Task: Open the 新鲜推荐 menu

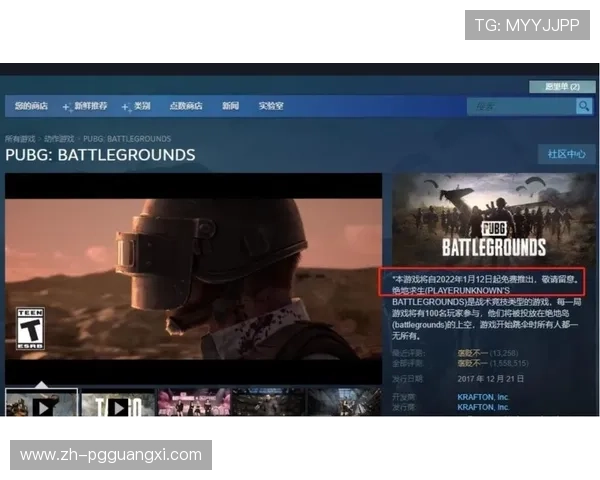Action: pos(91,106)
